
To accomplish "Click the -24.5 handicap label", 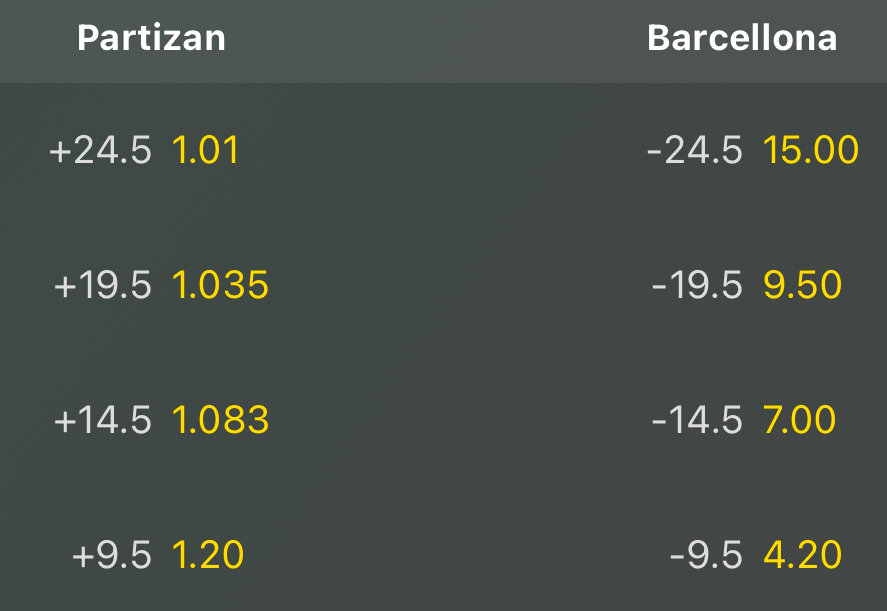I will (x=695, y=151).
